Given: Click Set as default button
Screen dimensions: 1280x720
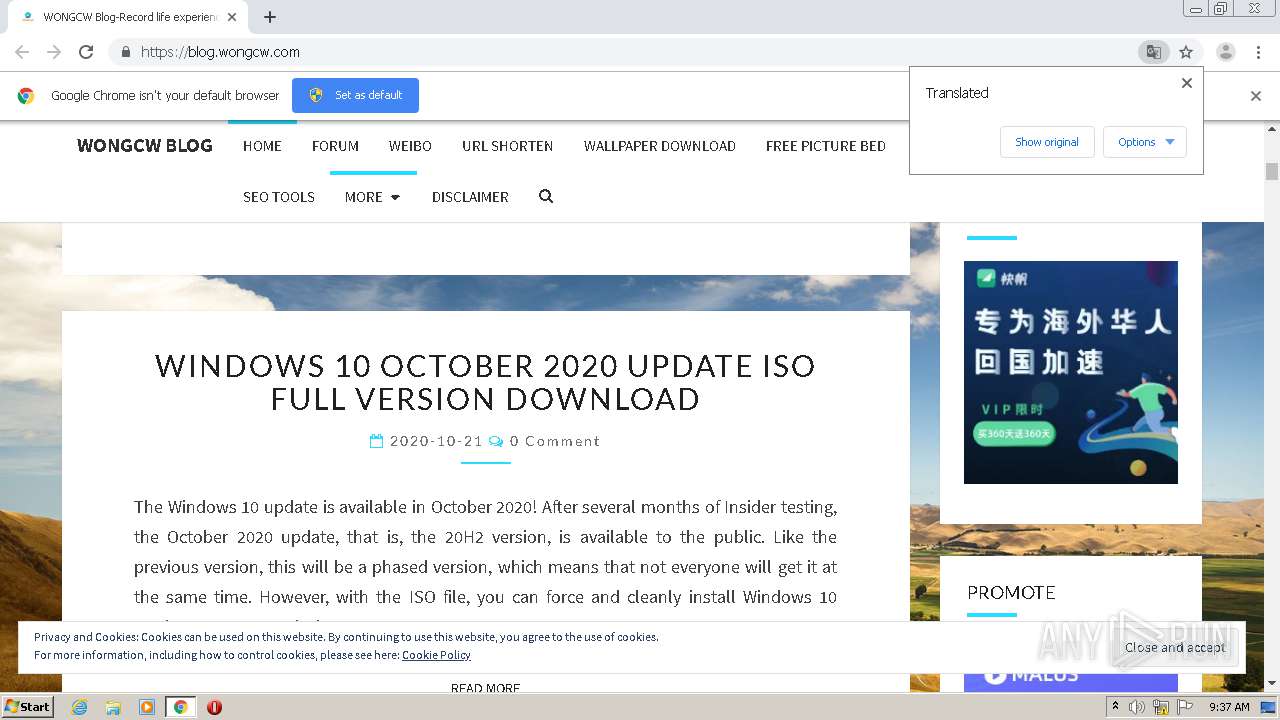Looking at the screenshot, I should point(355,95).
